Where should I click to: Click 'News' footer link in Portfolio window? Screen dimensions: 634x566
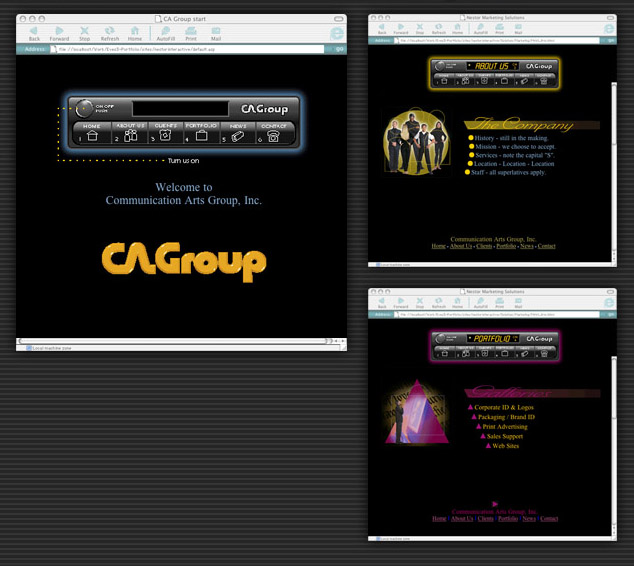tap(529, 518)
